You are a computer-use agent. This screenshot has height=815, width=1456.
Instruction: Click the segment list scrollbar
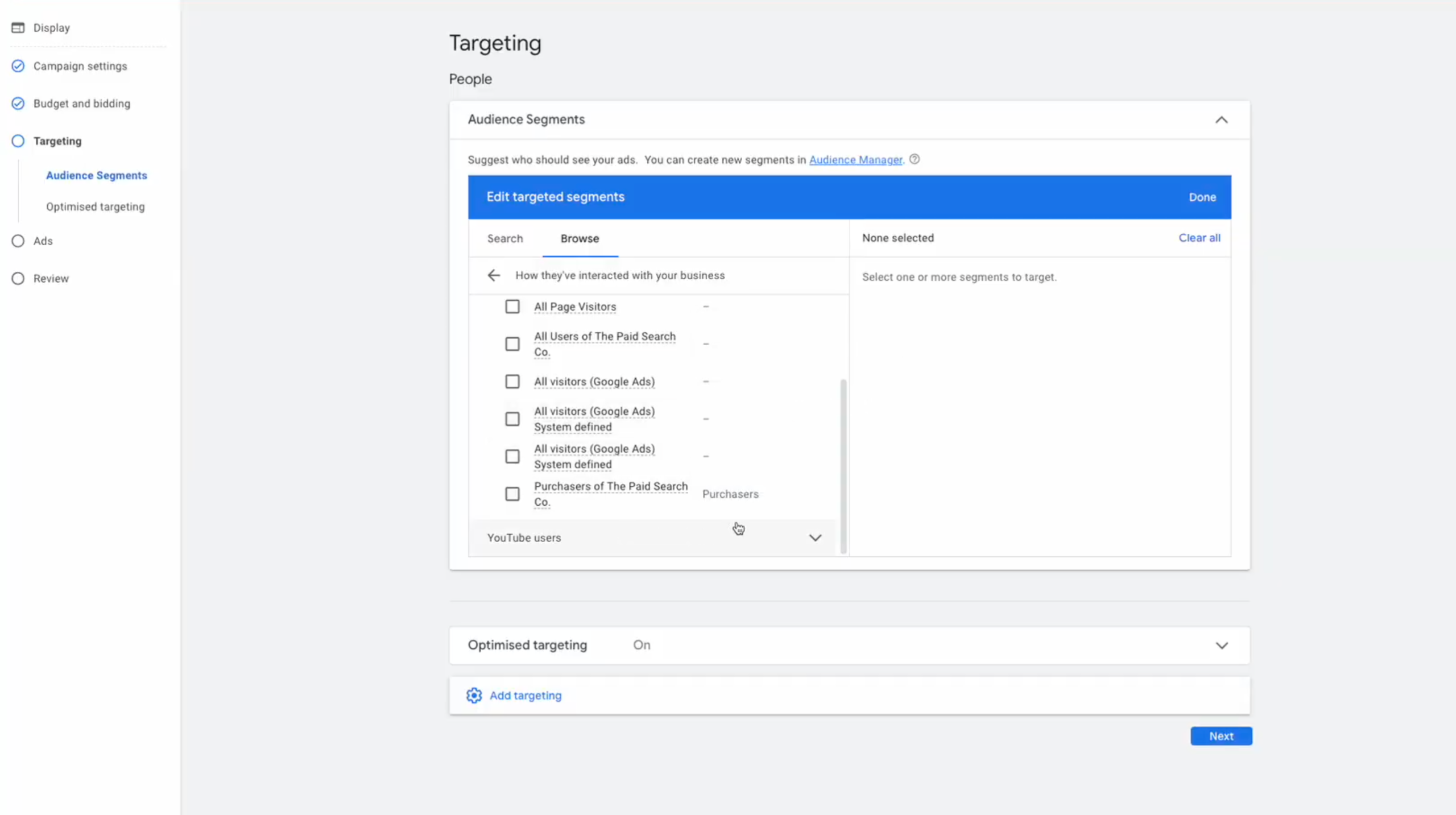(843, 465)
